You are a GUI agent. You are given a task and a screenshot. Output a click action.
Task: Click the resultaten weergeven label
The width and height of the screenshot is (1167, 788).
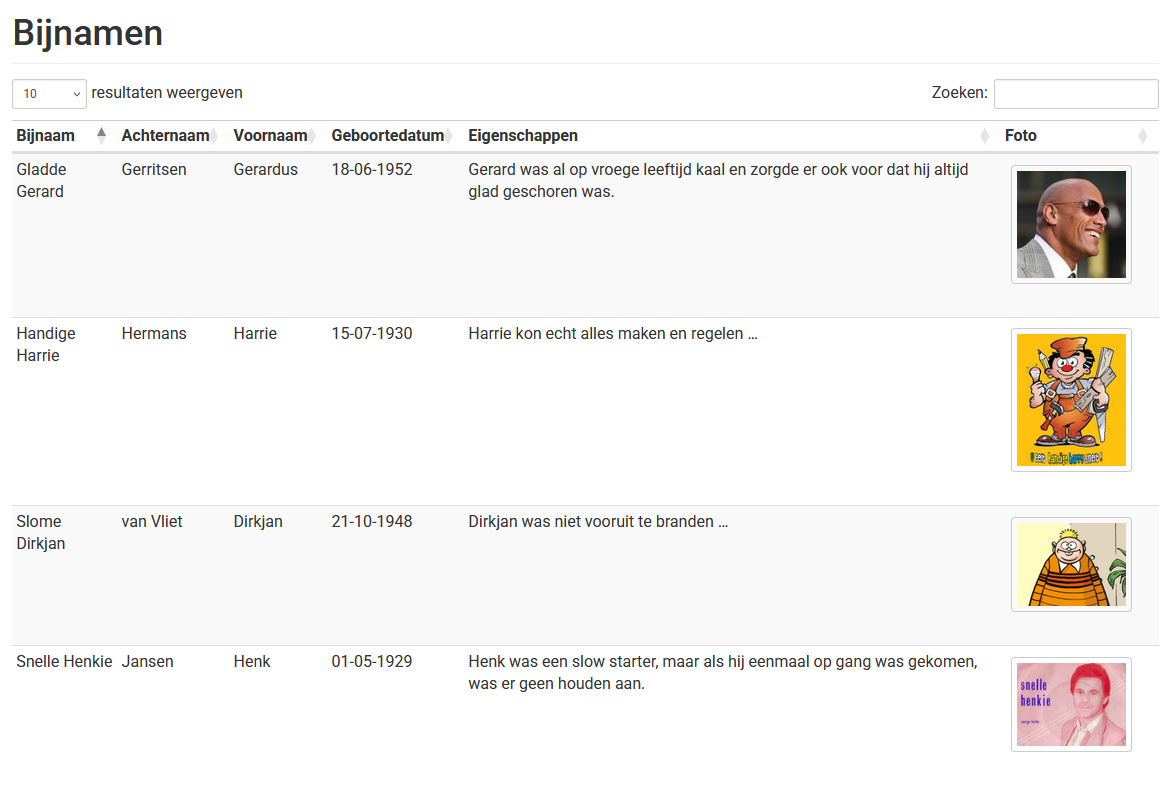click(167, 93)
